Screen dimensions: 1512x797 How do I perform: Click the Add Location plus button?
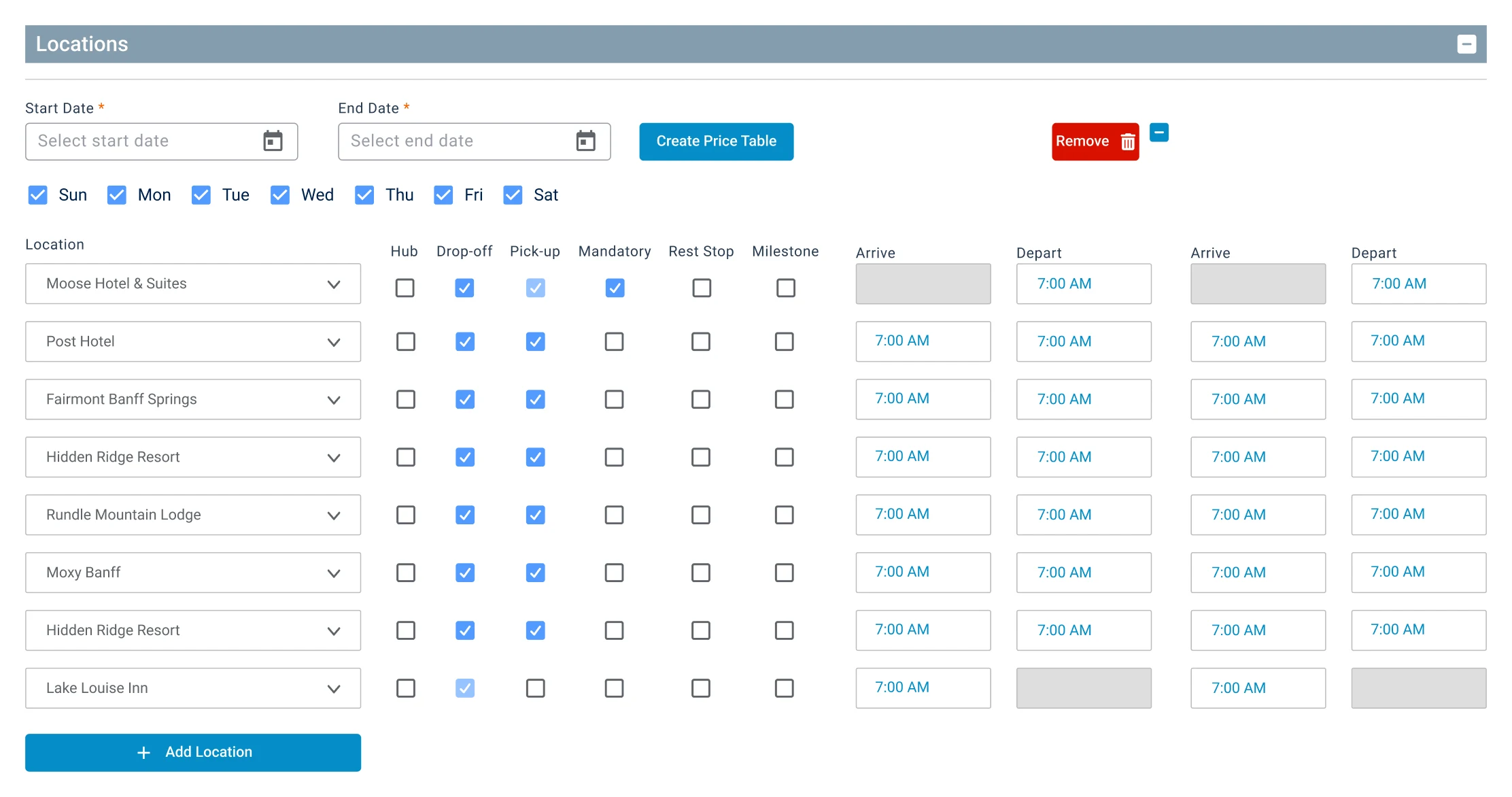[x=193, y=752]
